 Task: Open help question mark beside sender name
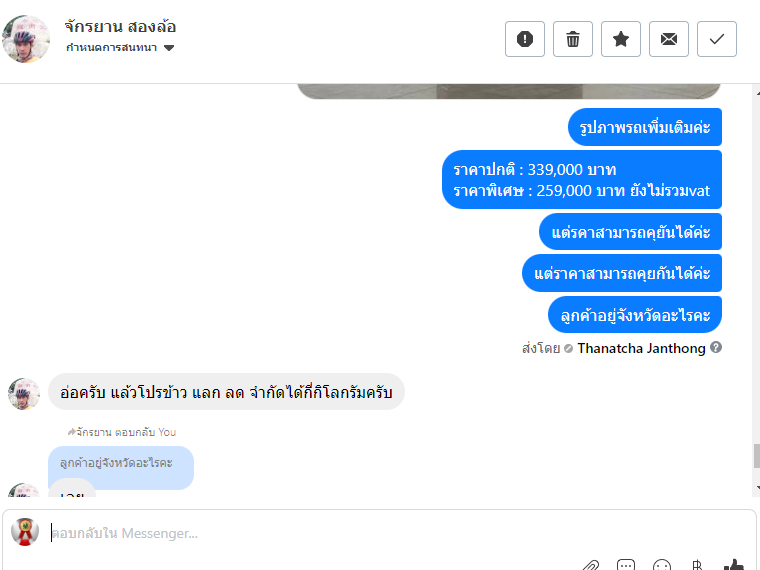click(715, 347)
